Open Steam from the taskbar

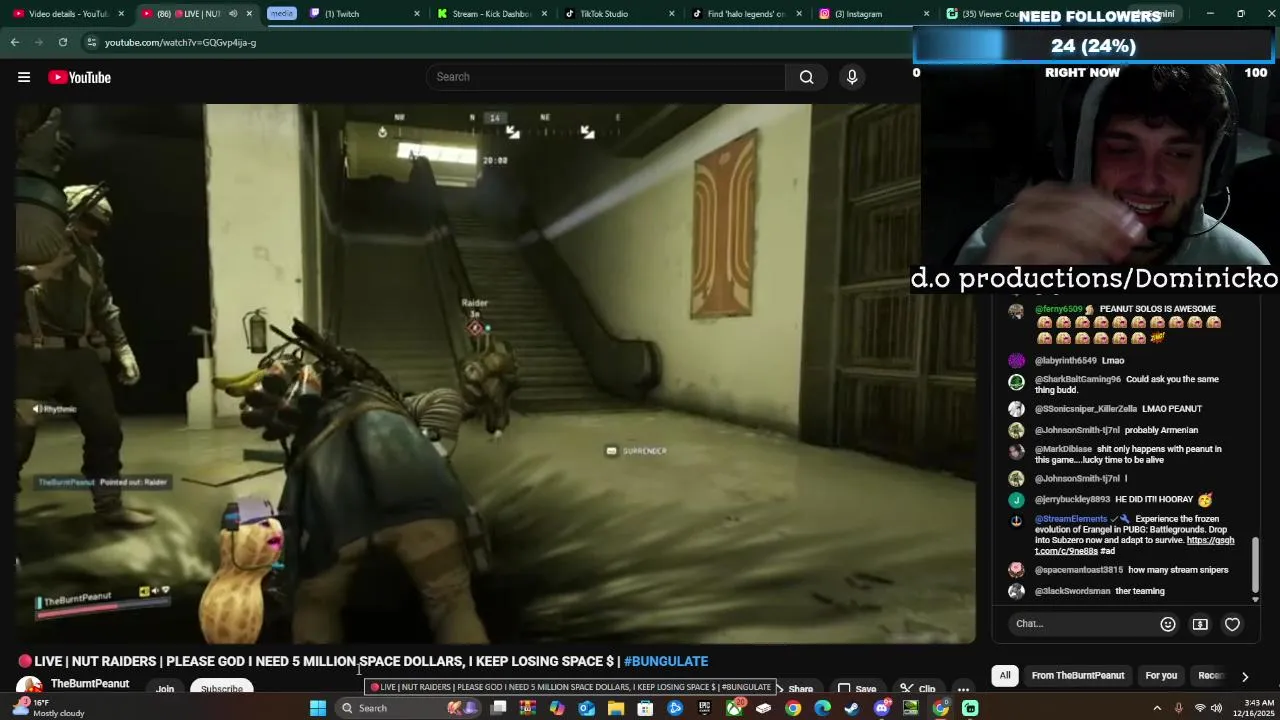coord(851,708)
